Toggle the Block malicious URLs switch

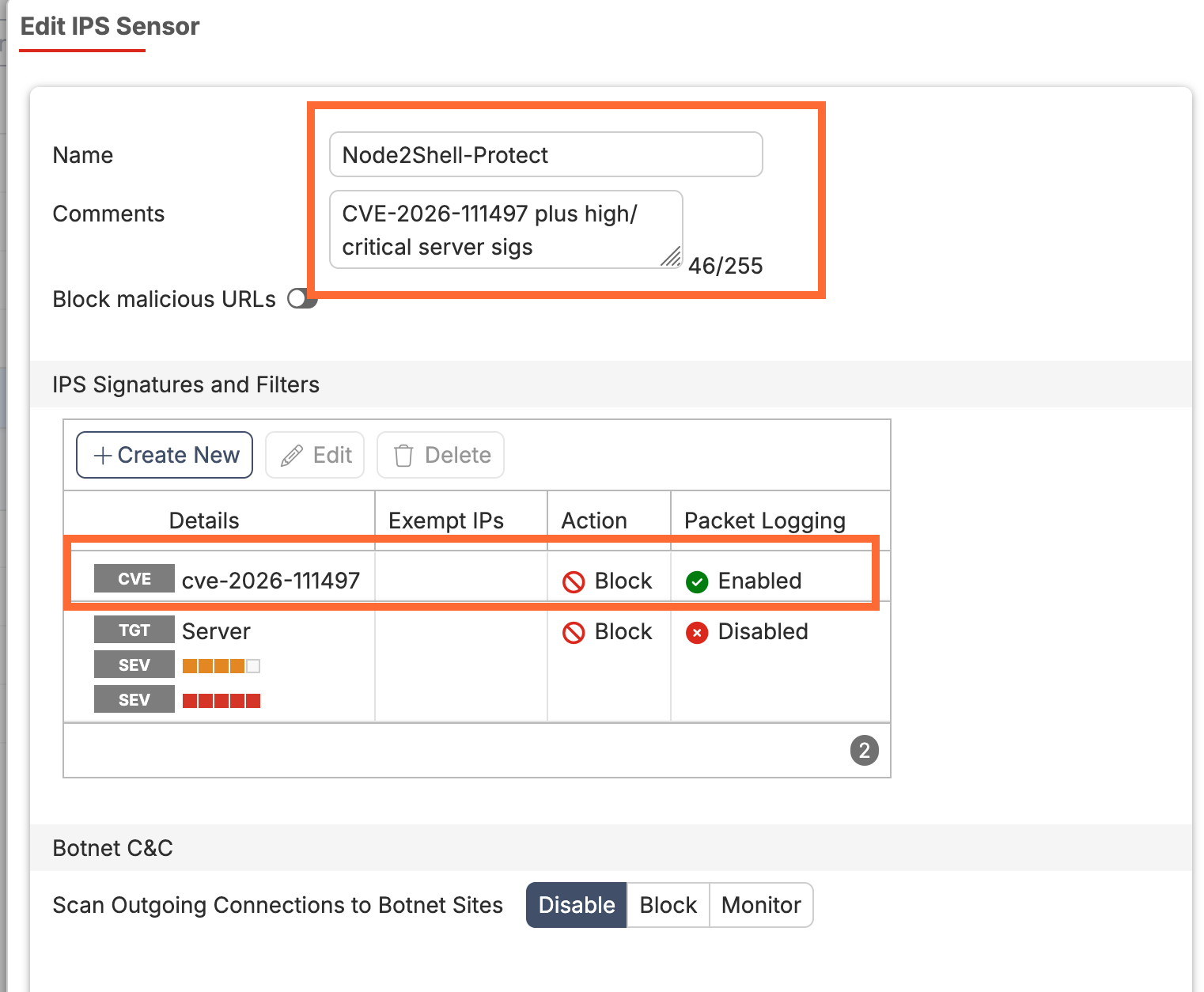(x=301, y=298)
